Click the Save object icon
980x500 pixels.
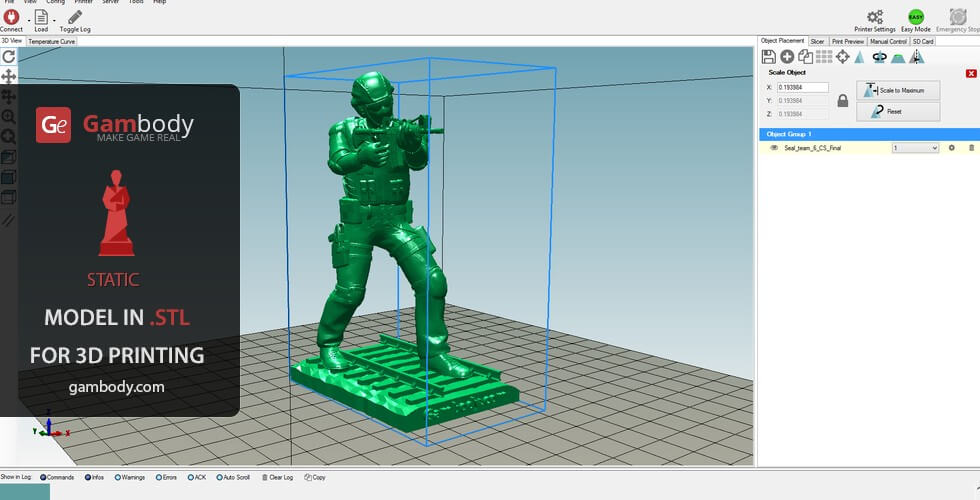769,57
